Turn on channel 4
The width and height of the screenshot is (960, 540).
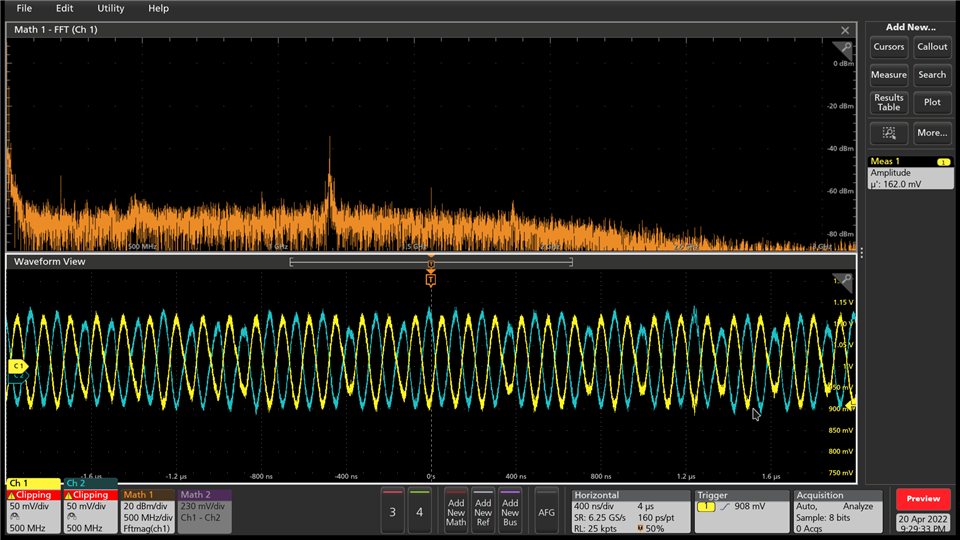(420, 511)
